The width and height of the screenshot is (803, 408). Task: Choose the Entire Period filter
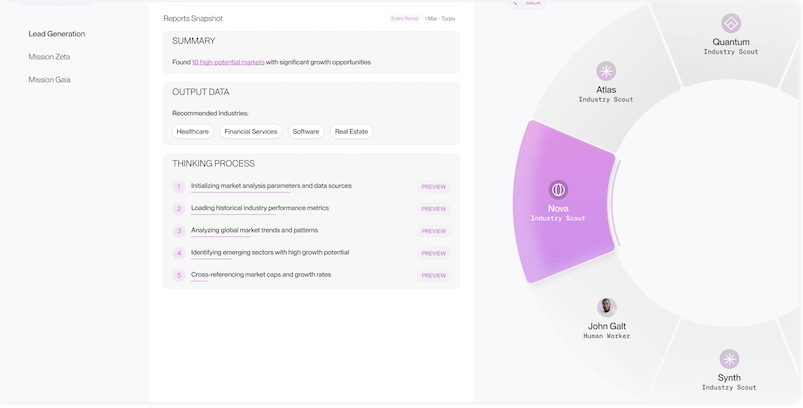pos(405,18)
